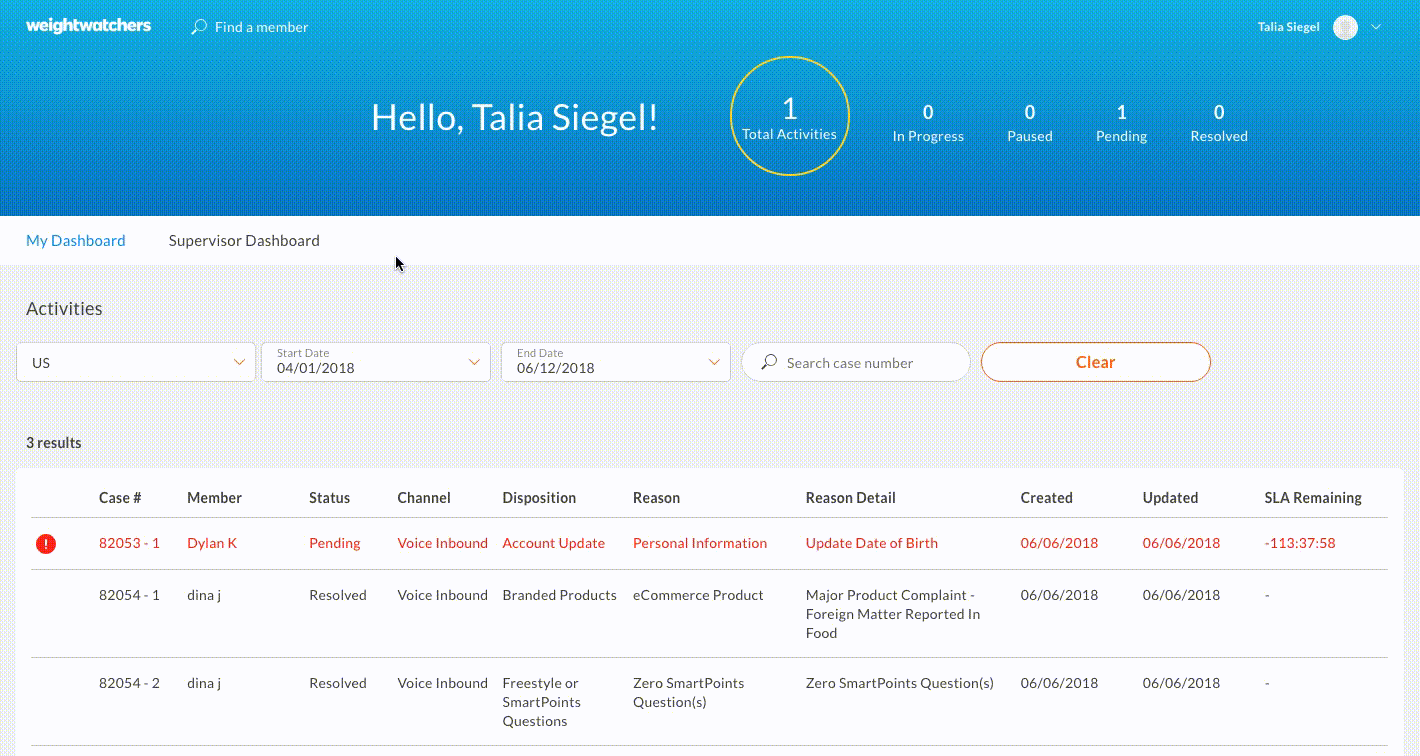
Task: Click the Created column header
Action: tap(1047, 497)
